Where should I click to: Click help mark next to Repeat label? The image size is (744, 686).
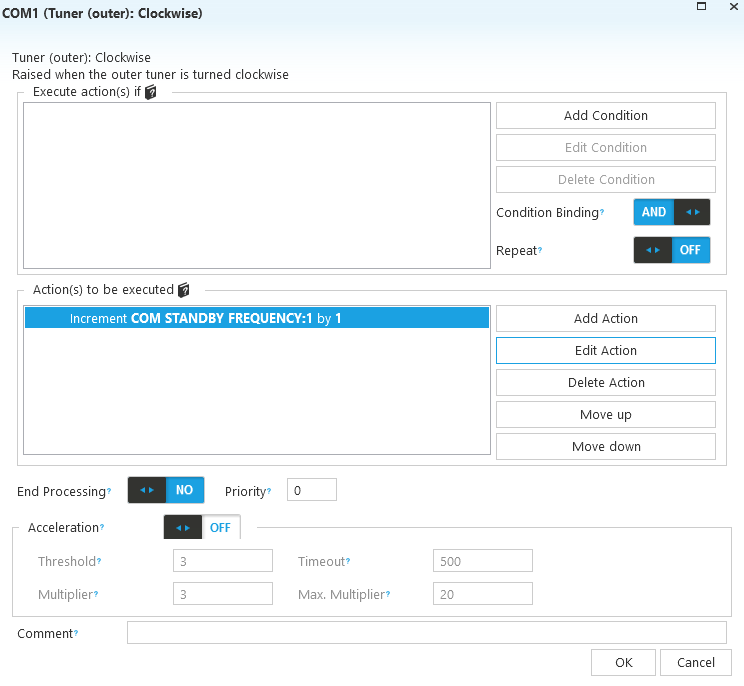coord(540,250)
